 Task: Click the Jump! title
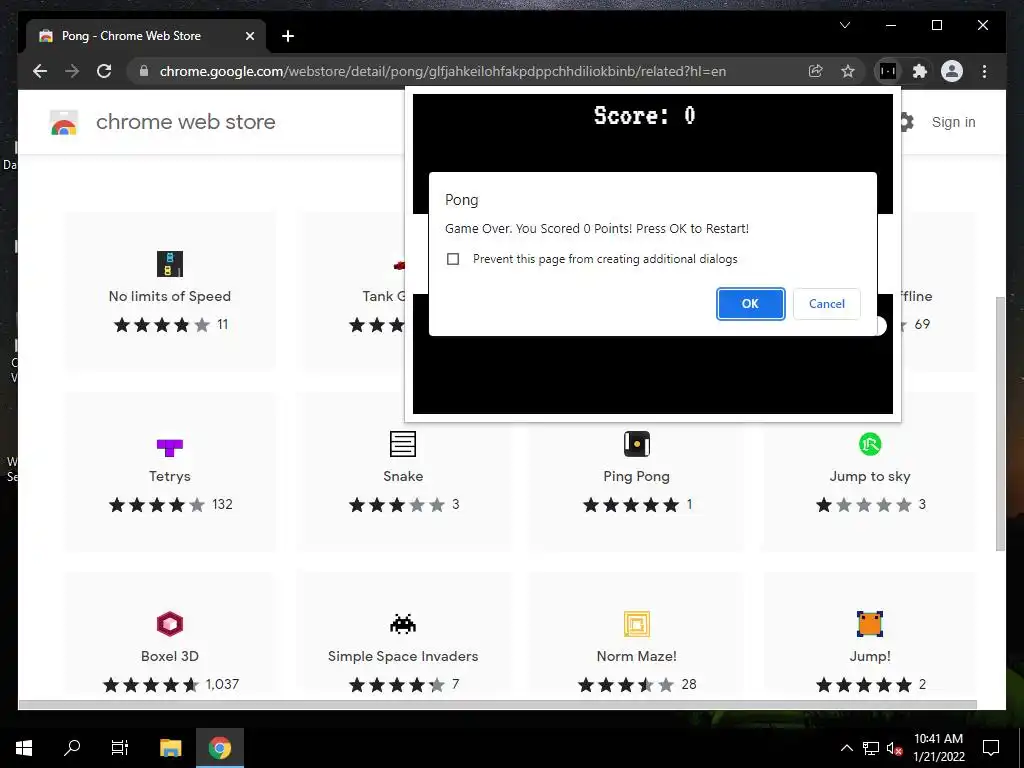[x=870, y=656]
